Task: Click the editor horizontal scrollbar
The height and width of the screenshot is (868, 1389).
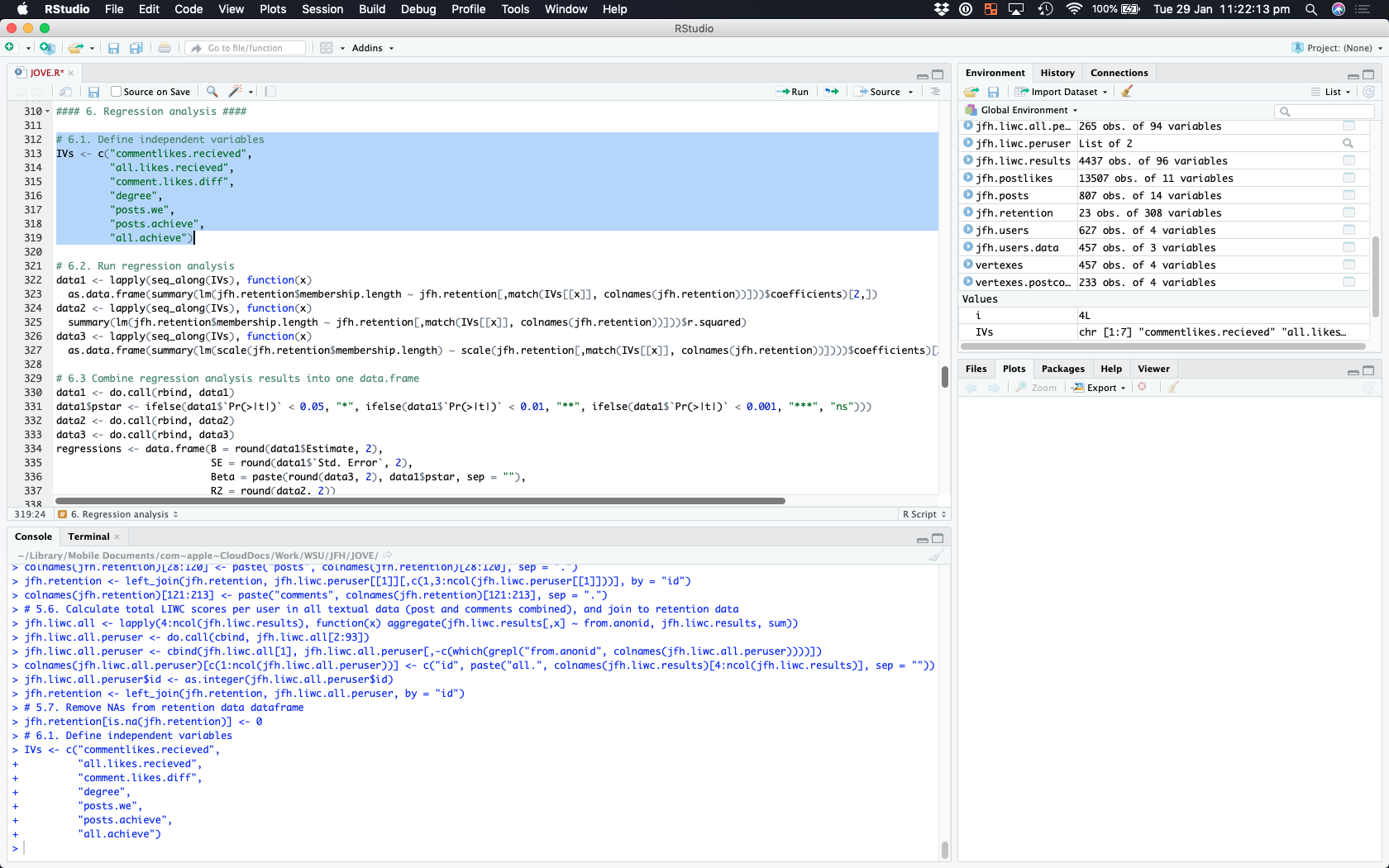Action: tap(420, 501)
